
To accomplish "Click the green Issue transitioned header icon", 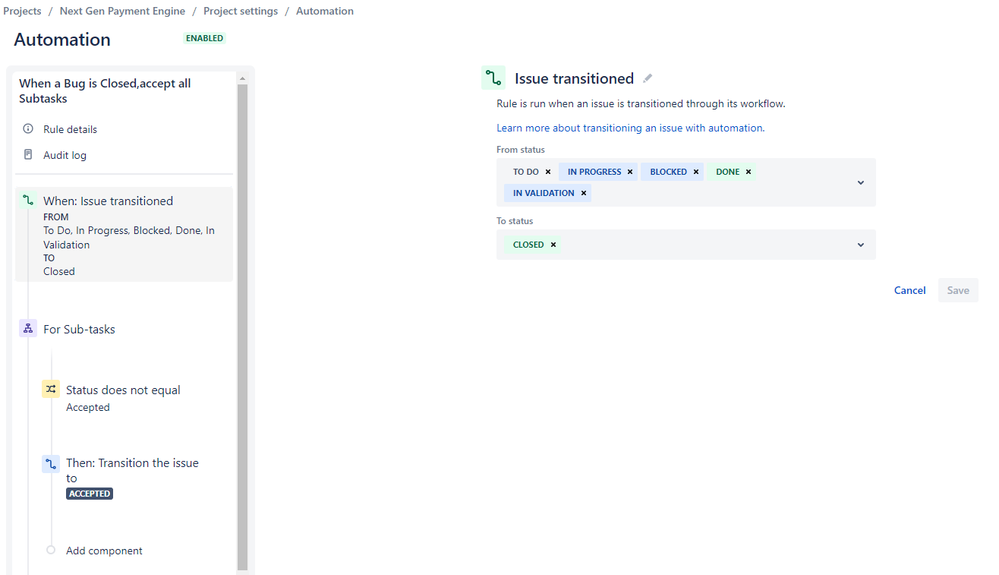I will coord(493,78).
